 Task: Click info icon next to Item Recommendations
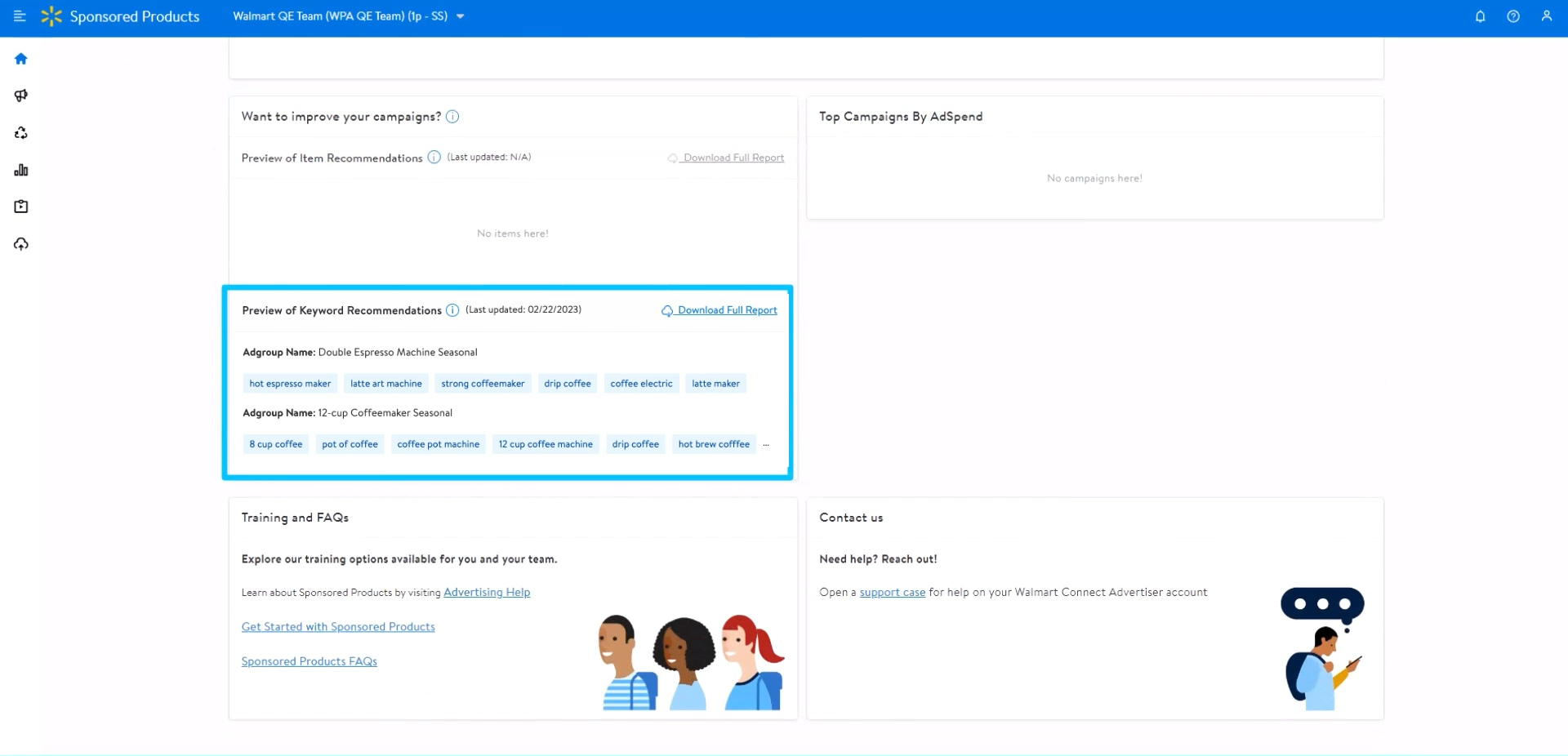click(434, 158)
